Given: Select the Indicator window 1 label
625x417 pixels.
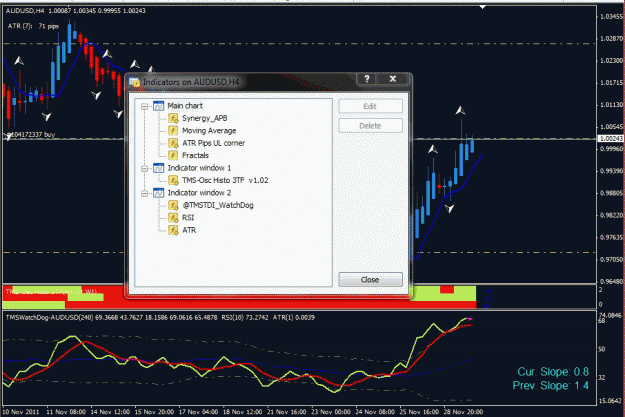Looking at the screenshot, I should tap(199, 168).
